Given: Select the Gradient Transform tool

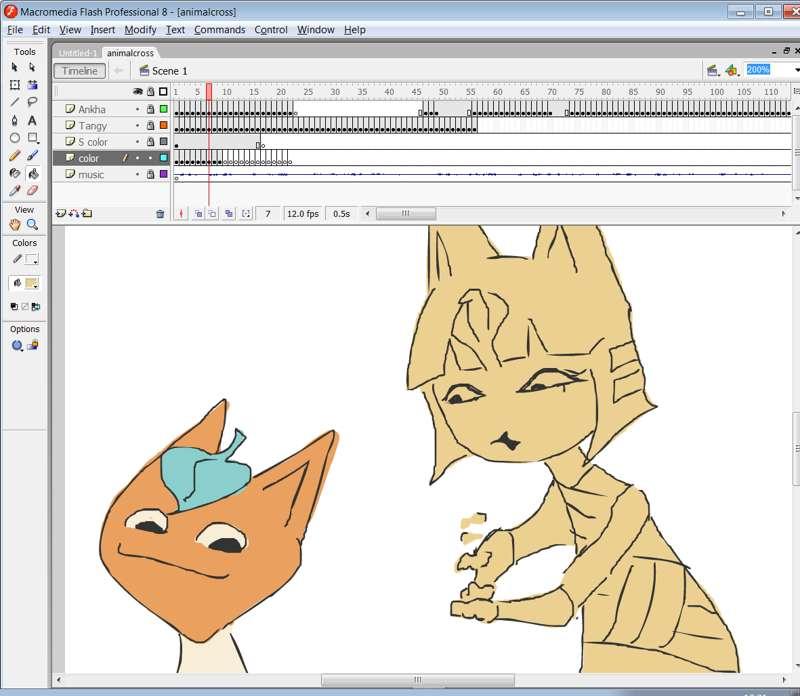Looking at the screenshot, I should (x=32, y=85).
